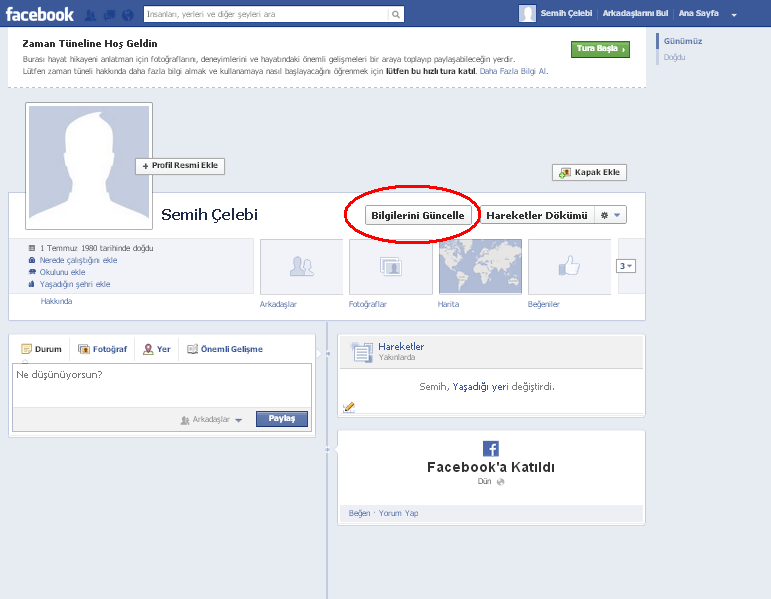
Task: Open the account menu arrow in header
Action: click(x=734, y=15)
